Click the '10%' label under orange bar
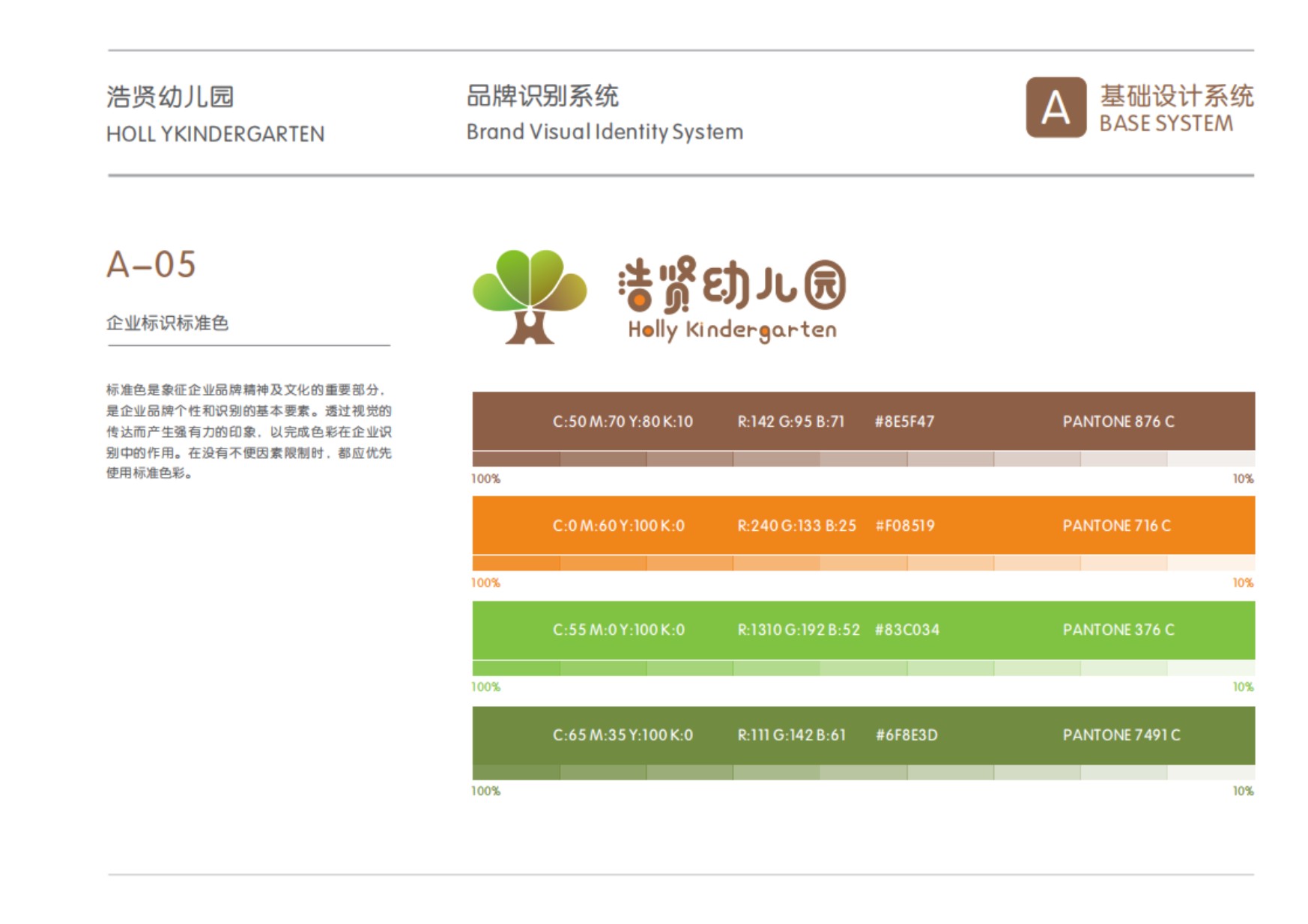This screenshot has width=1308, height=924. pyautogui.click(x=1244, y=583)
